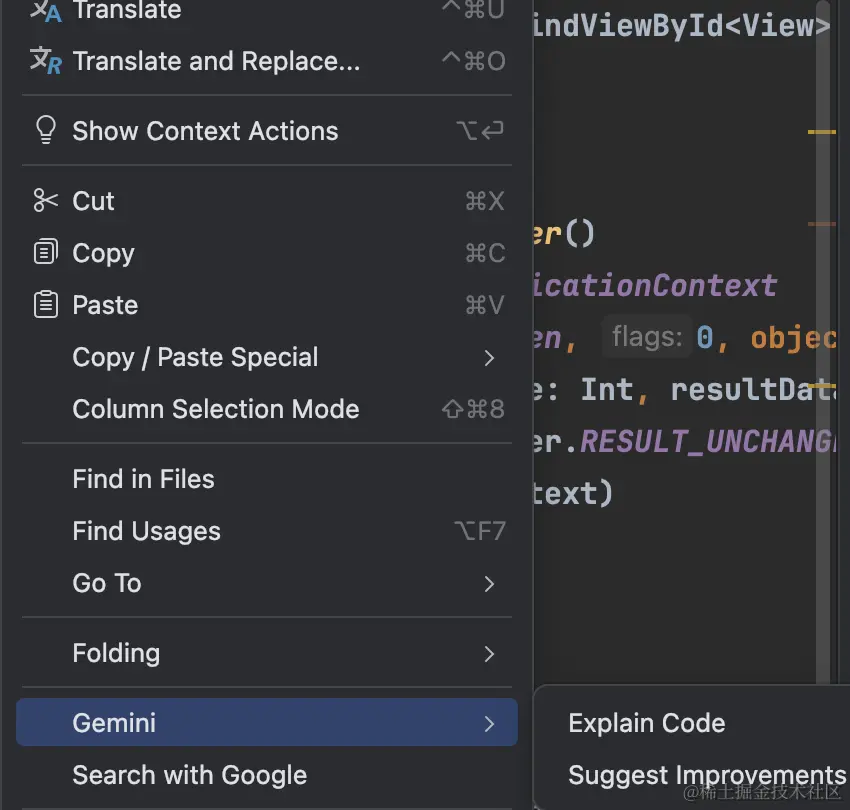Expand the Copy / Paste Special submenu
850x810 pixels.
[488, 357]
